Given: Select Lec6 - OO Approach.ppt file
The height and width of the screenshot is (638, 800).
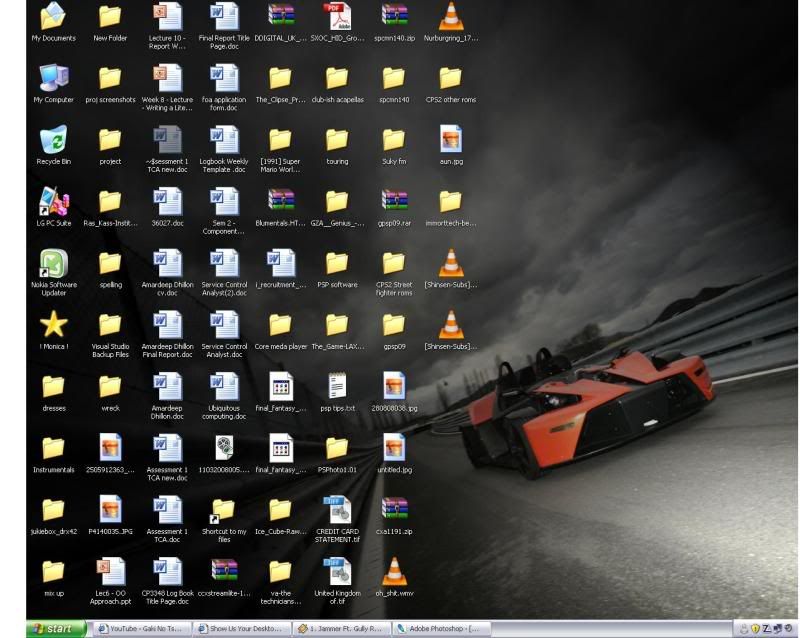Looking at the screenshot, I should (110, 571).
